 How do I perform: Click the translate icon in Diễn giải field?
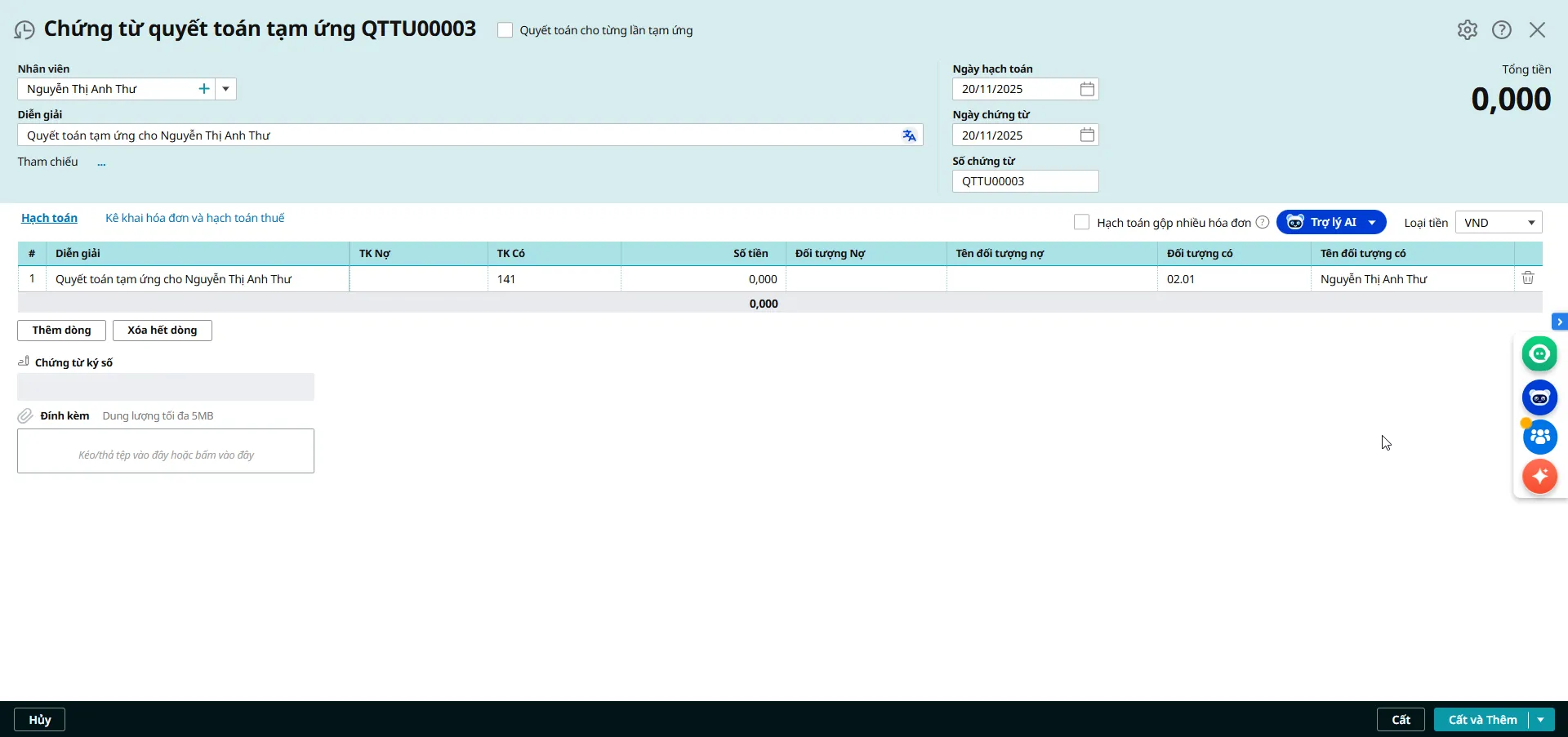tap(909, 135)
